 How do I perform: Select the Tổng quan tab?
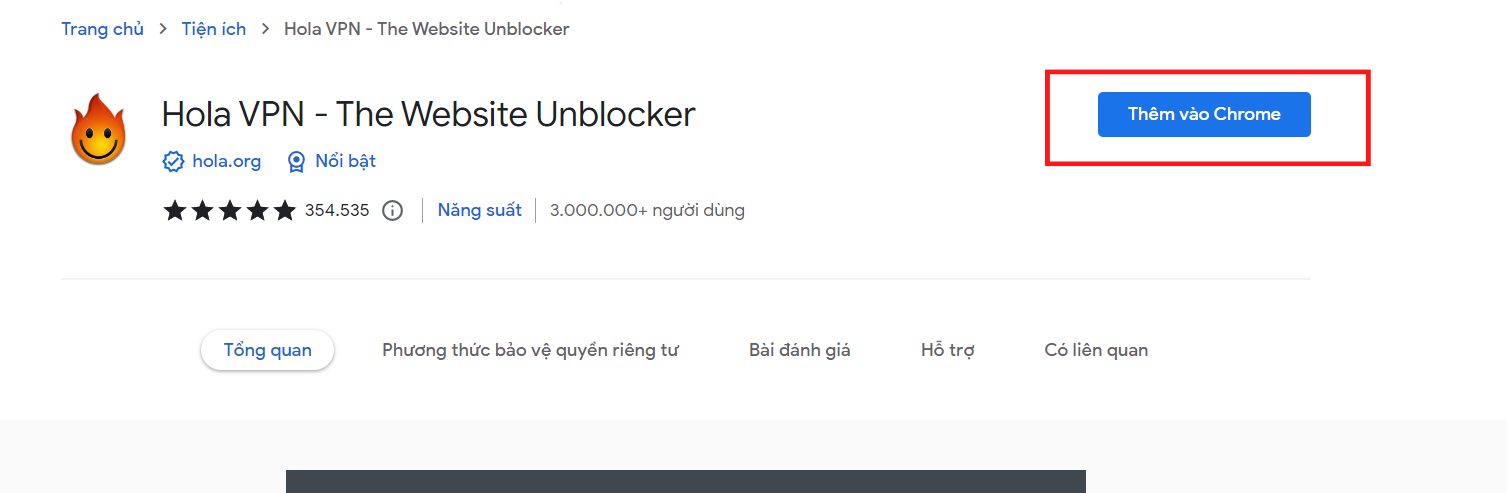click(267, 350)
